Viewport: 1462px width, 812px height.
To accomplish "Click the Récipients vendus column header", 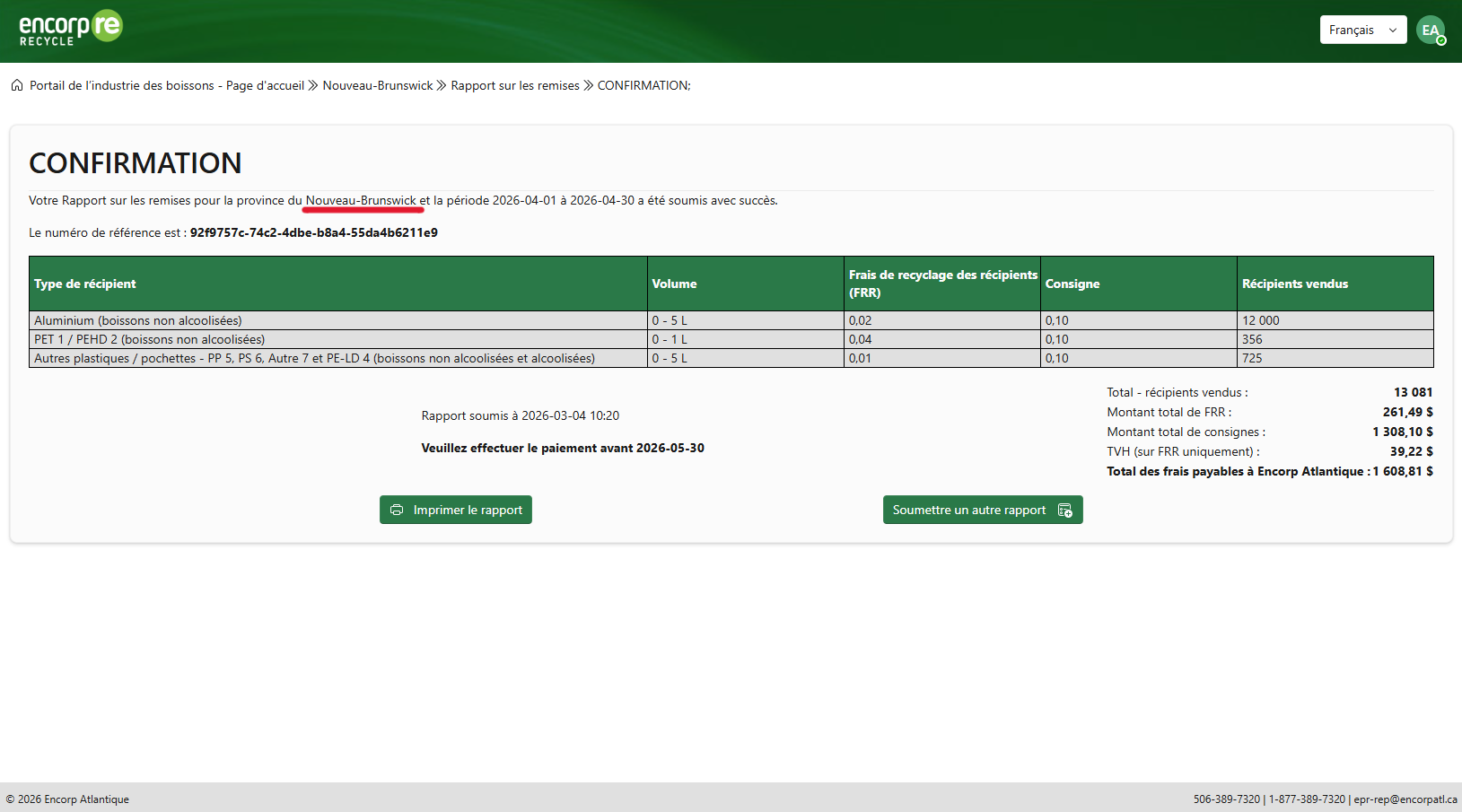I will point(1294,284).
